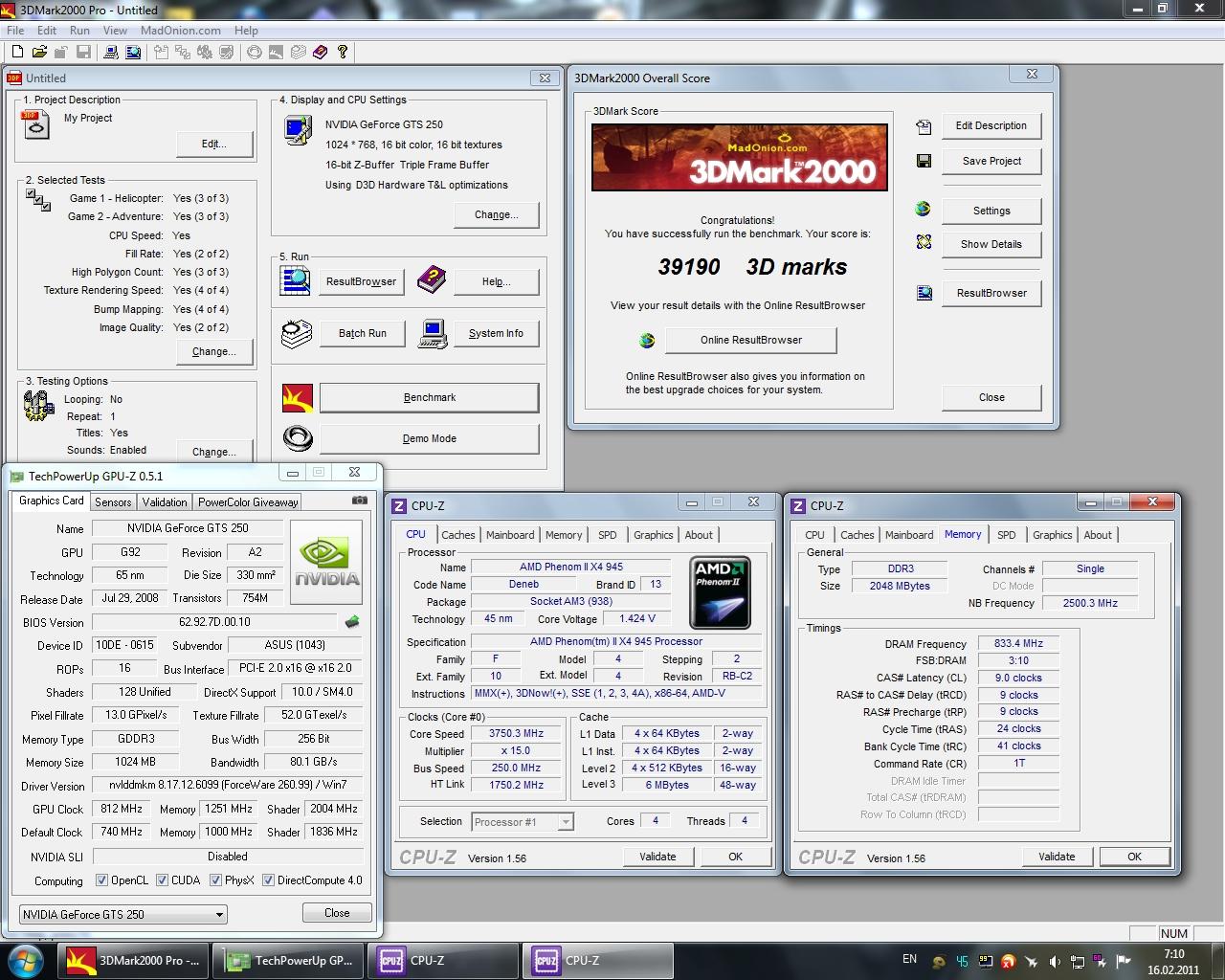The image size is (1225, 980).
Task: Click the NVIDIA logo in GPU-Z
Action: (x=327, y=563)
